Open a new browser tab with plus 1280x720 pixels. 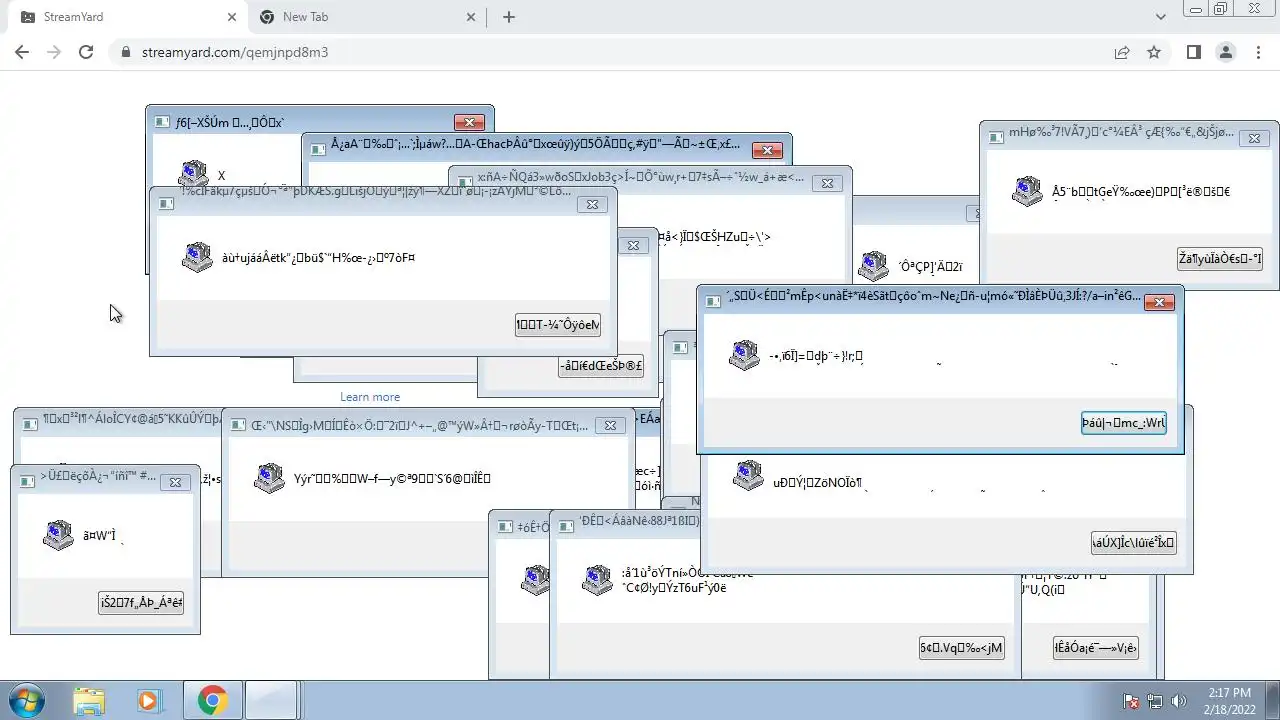[509, 17]
